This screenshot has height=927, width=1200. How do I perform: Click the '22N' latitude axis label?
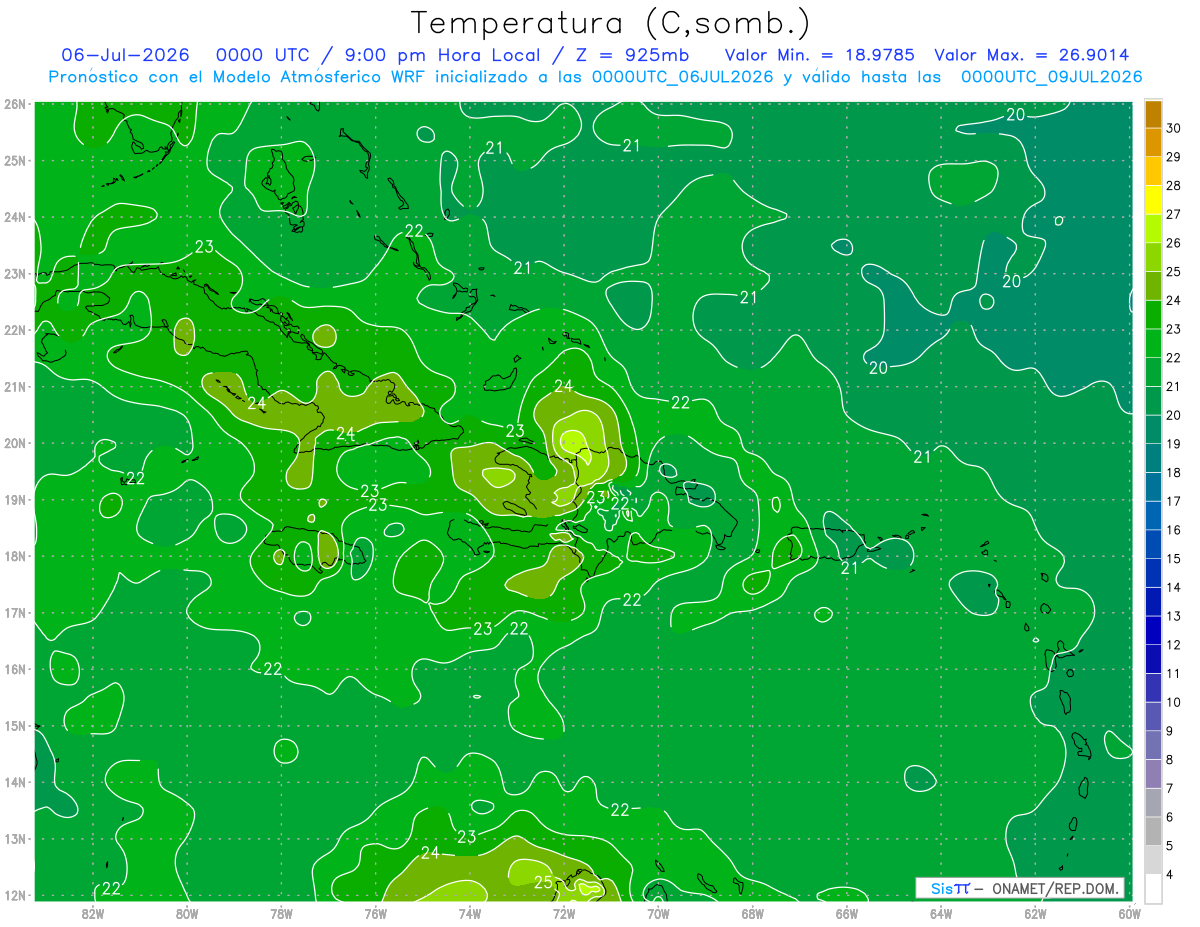pyautogui.click(x=15, y=330)
